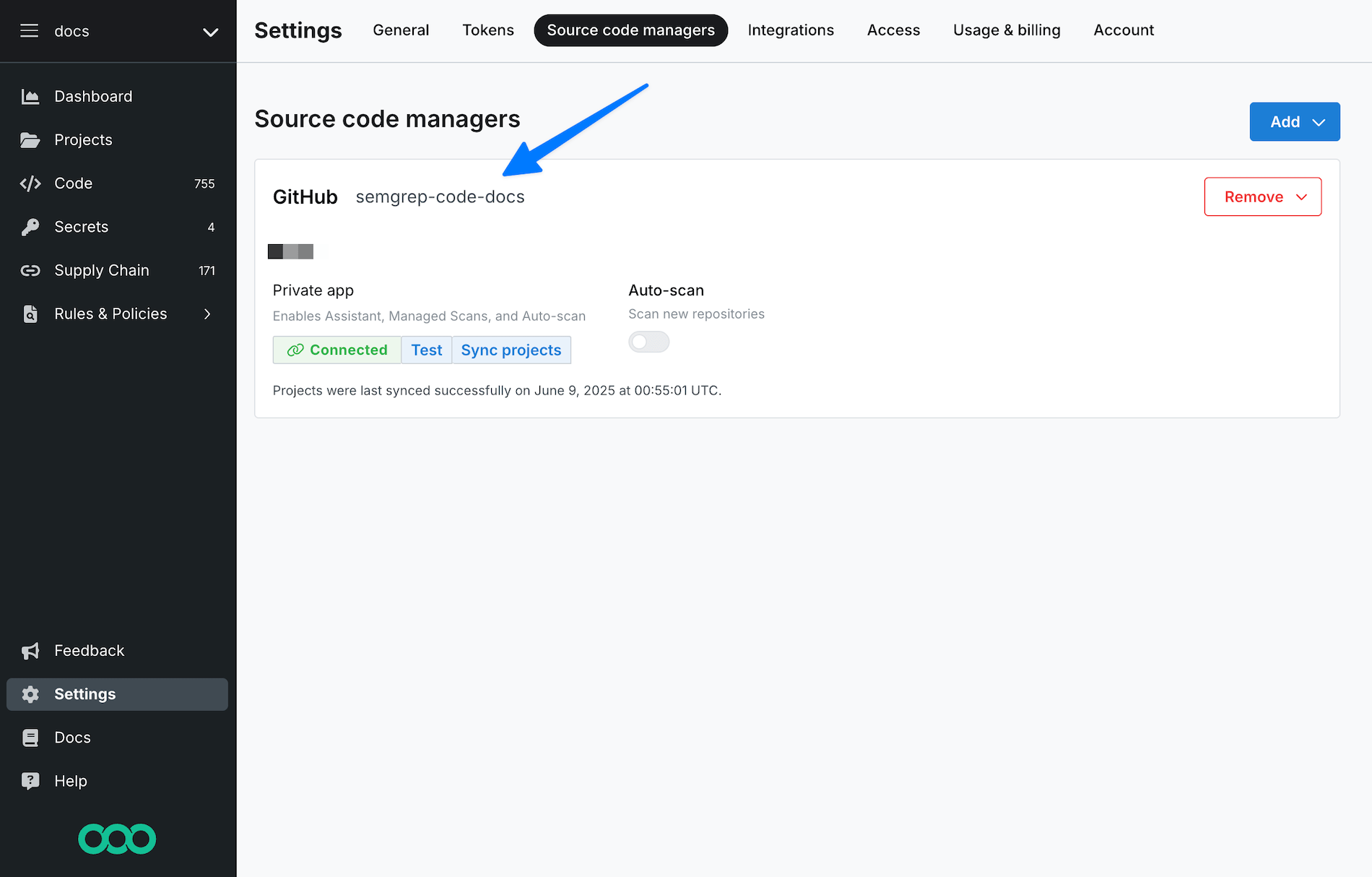The width and height of the screenshot is (1372, 877).
Task: Click the Help question bubble icon
Action: (30, 781)
